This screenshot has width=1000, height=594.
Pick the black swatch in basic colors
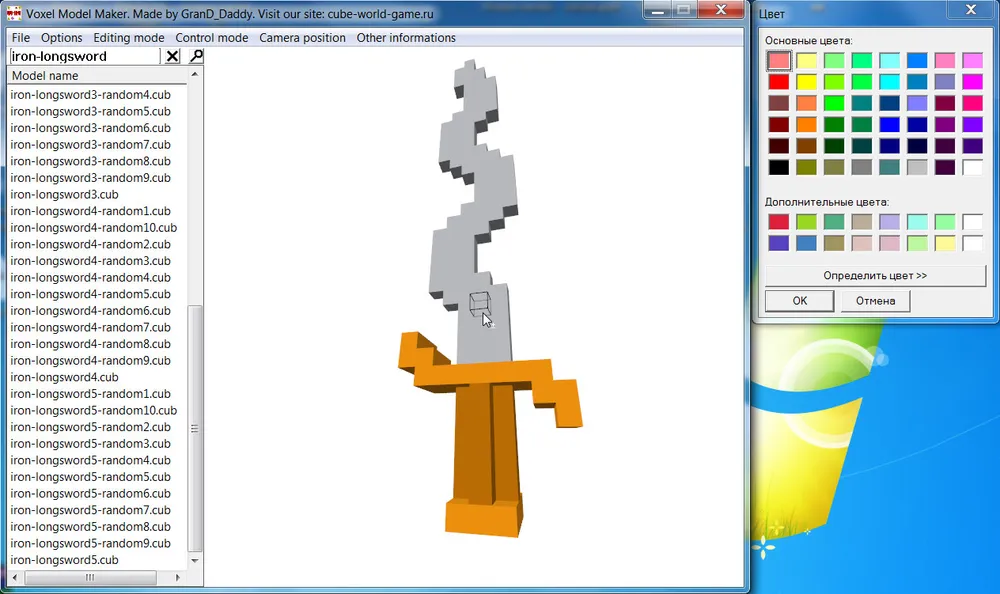click(x=779, y=167)
